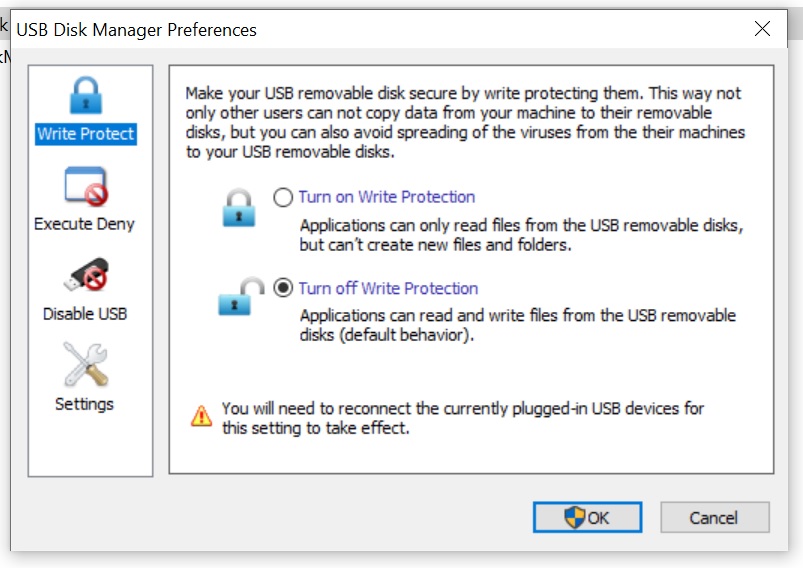This screenshot has width=803, height=568.
Task: Click the Turn on Write Protection label text
Action: point(387,197)
